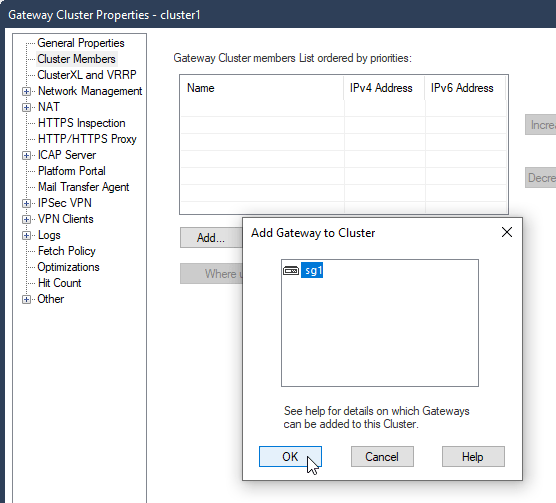The width and height of the screenshot is (556, 503).
Task: Open the Fetch Policy page
Action: [67, 251]
